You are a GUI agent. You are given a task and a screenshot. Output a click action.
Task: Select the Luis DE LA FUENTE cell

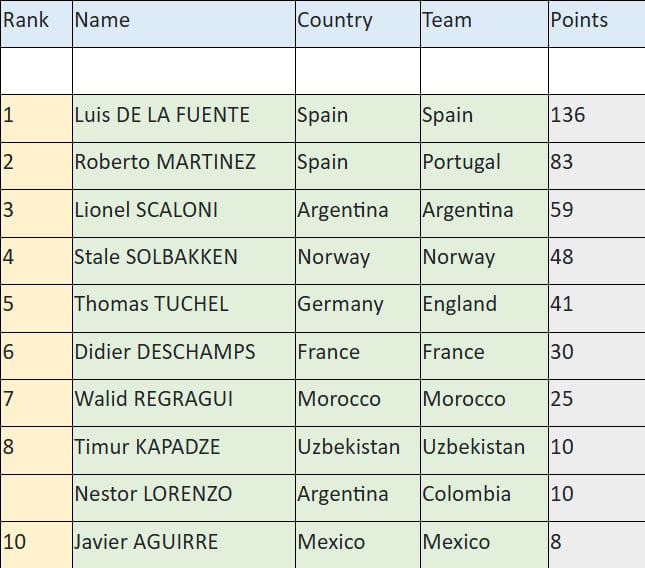[183, 115]
